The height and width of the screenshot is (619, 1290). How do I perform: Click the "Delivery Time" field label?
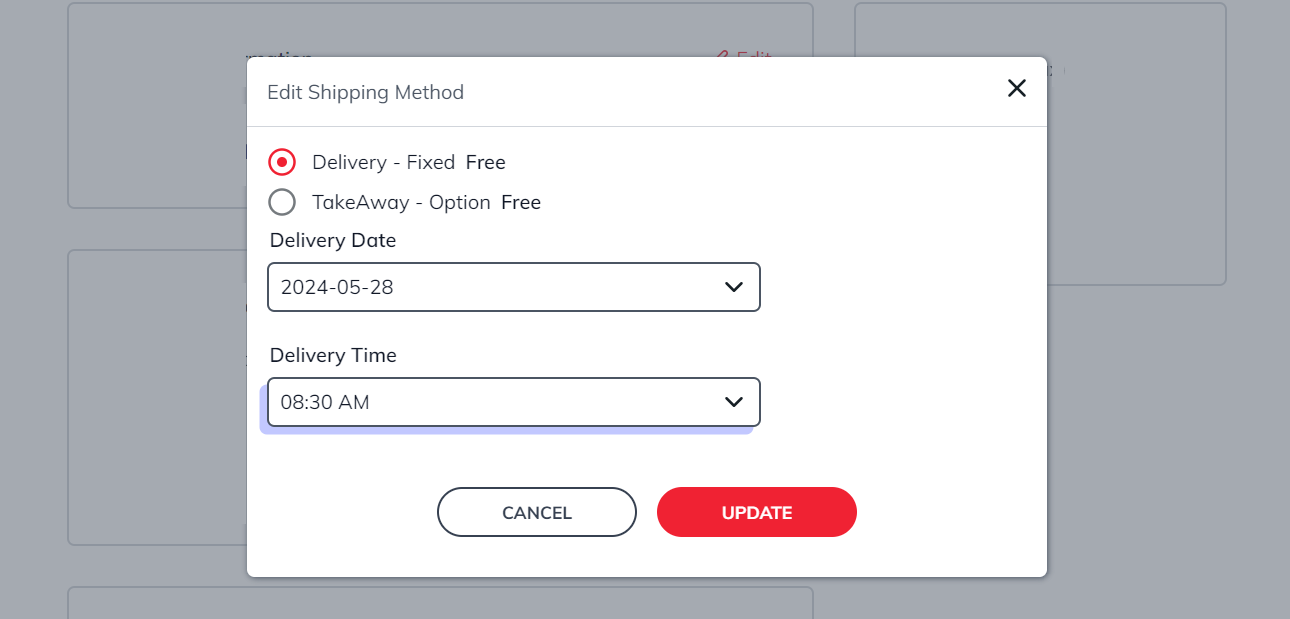pyautogui.click(x=333, y=355)
